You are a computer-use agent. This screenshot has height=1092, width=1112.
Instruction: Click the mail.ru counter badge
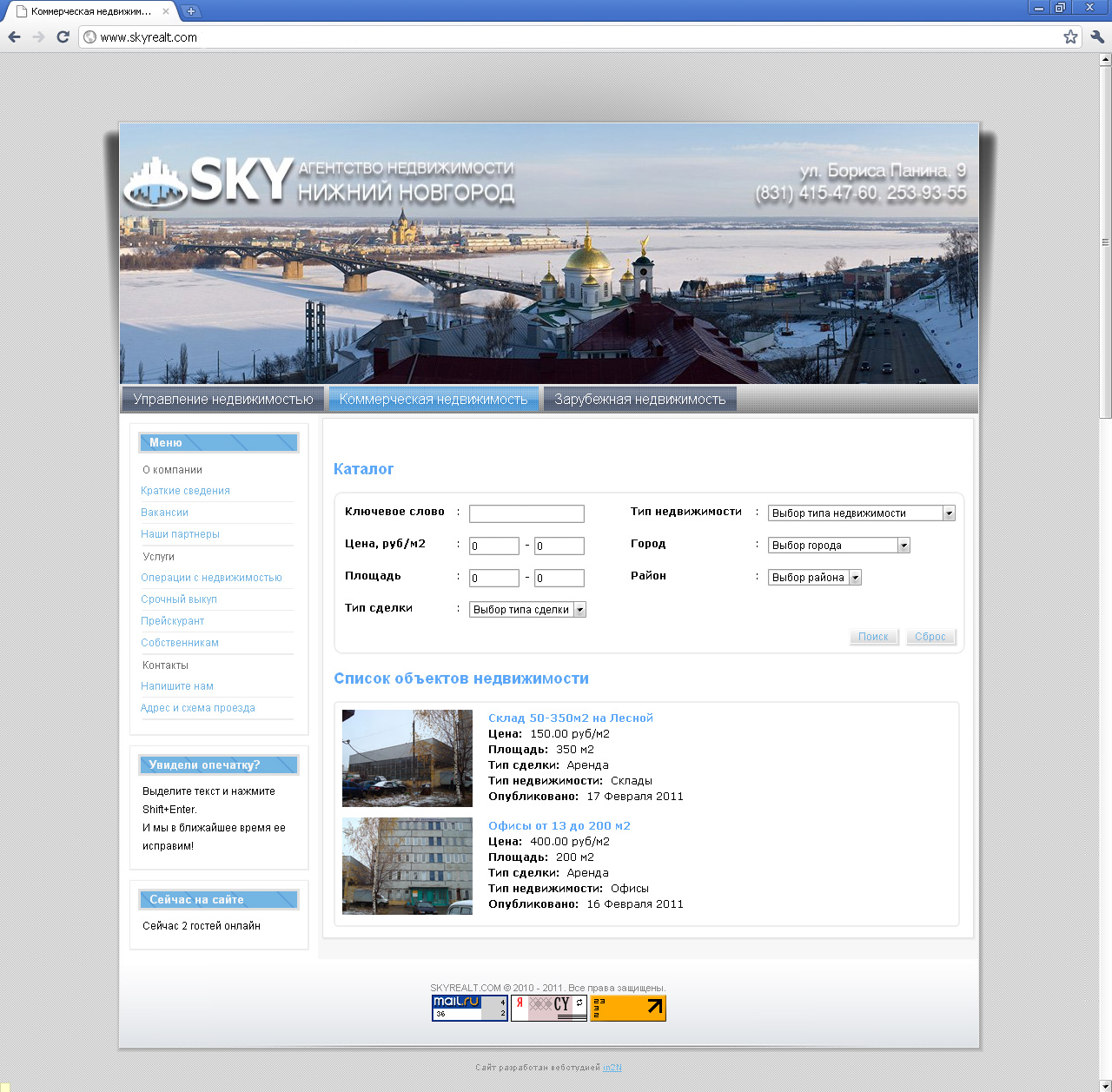point(470,1008)
